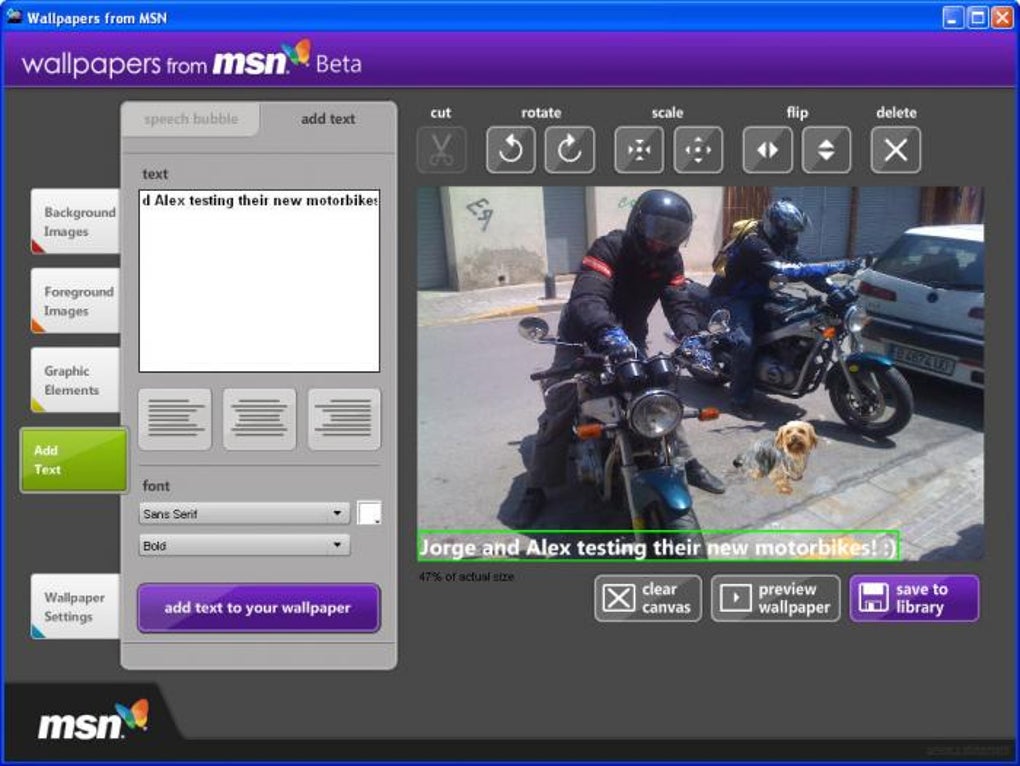
Task: Open the Foreground Images section
Action: [x=75, y=300]
